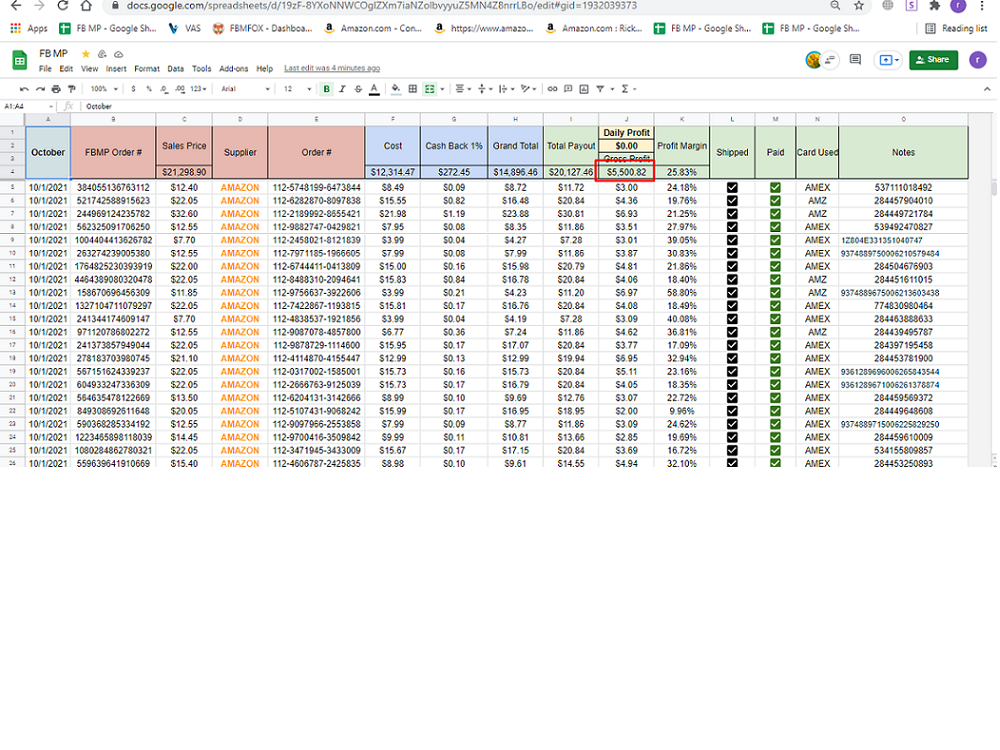Viewport: 1000px width, 750px height.
Task: Open the text wrapping dropdown
Action: click(506, 89)
